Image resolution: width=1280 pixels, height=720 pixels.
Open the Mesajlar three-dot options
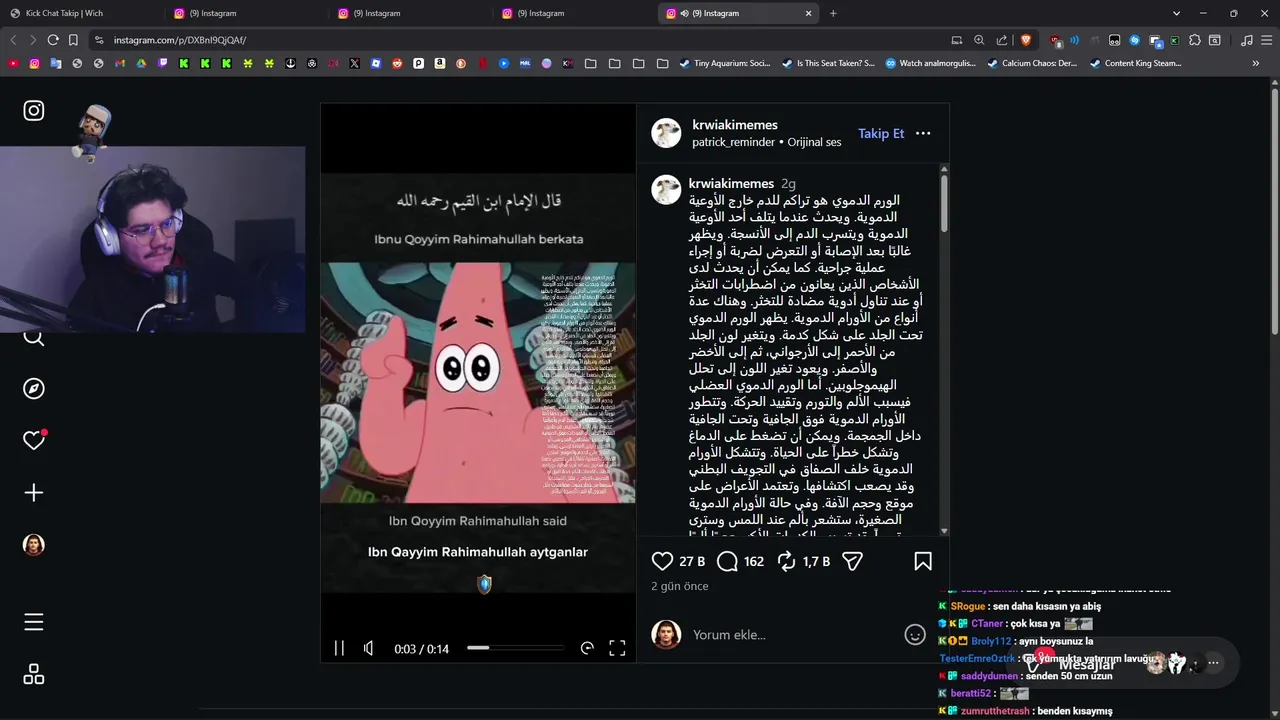(x=1213, y=662)
